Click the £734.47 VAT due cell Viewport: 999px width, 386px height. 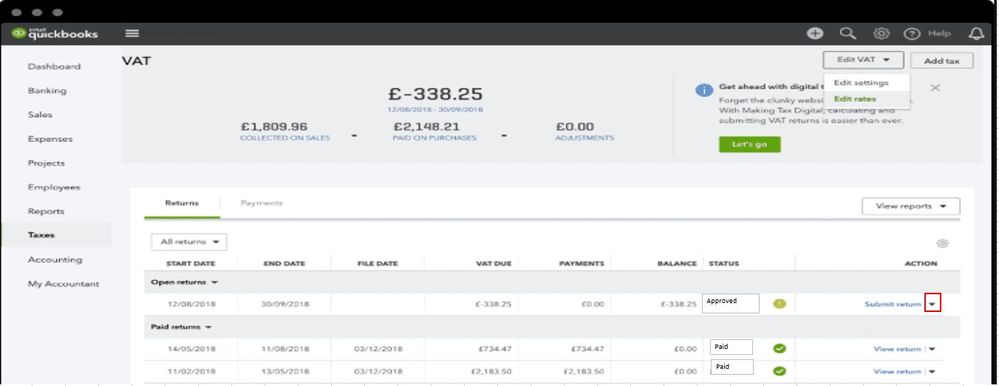[x=494, y=349]
